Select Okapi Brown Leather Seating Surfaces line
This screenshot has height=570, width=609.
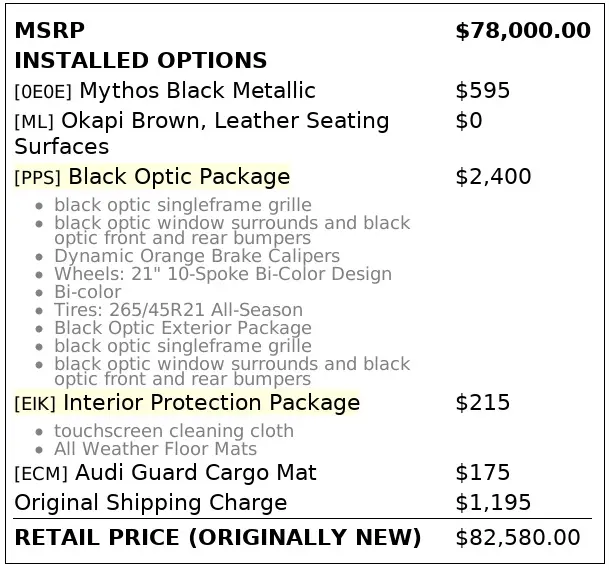click(x=202, y=133)
